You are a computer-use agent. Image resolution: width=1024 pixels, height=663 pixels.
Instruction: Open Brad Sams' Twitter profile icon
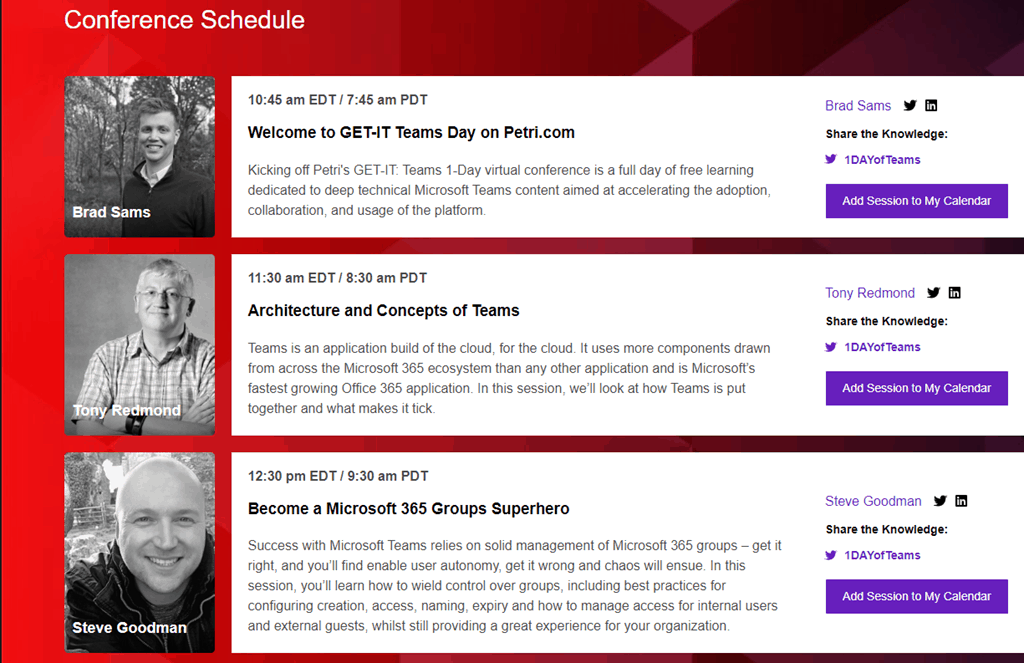click(x=910, y=106)
